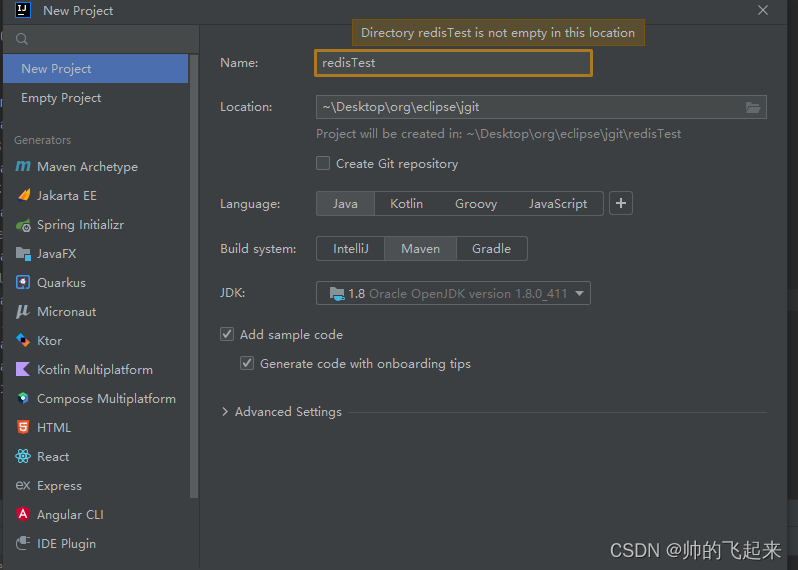Click the Jakarta EE feather icon

coord(23,195)
